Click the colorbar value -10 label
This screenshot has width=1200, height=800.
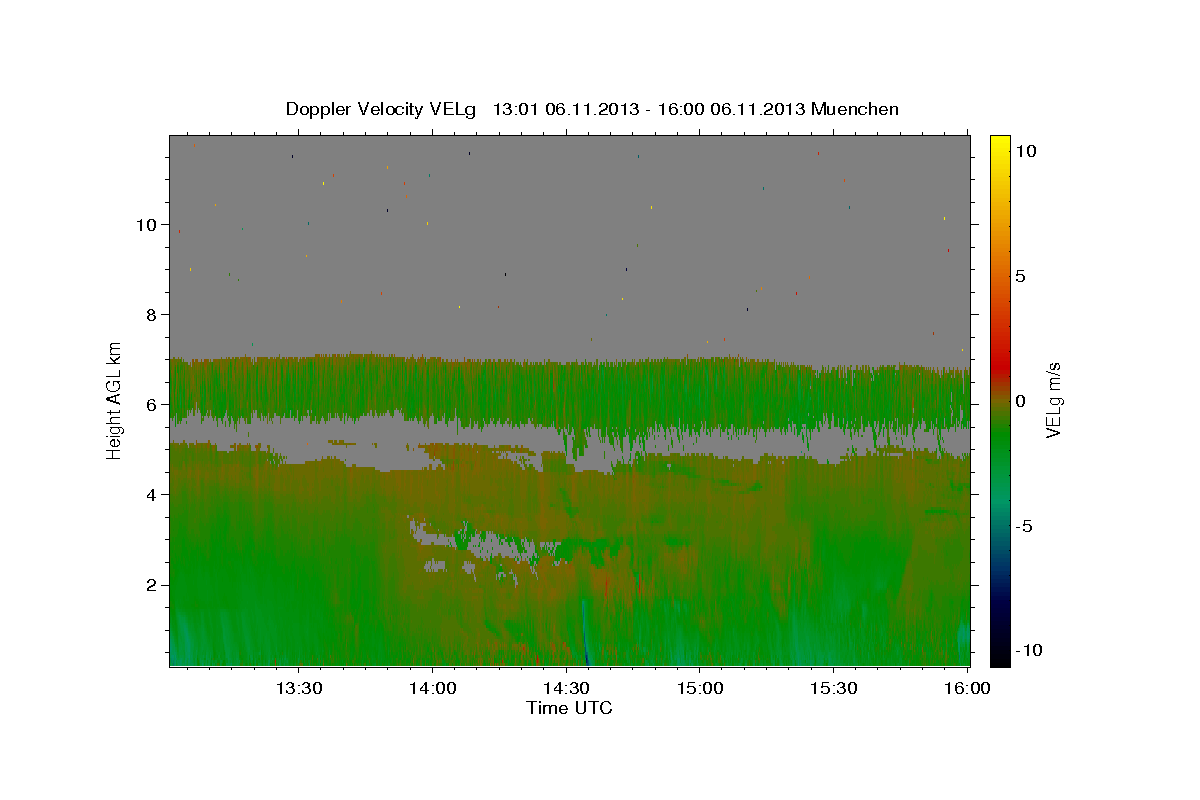coord(1028,650)
